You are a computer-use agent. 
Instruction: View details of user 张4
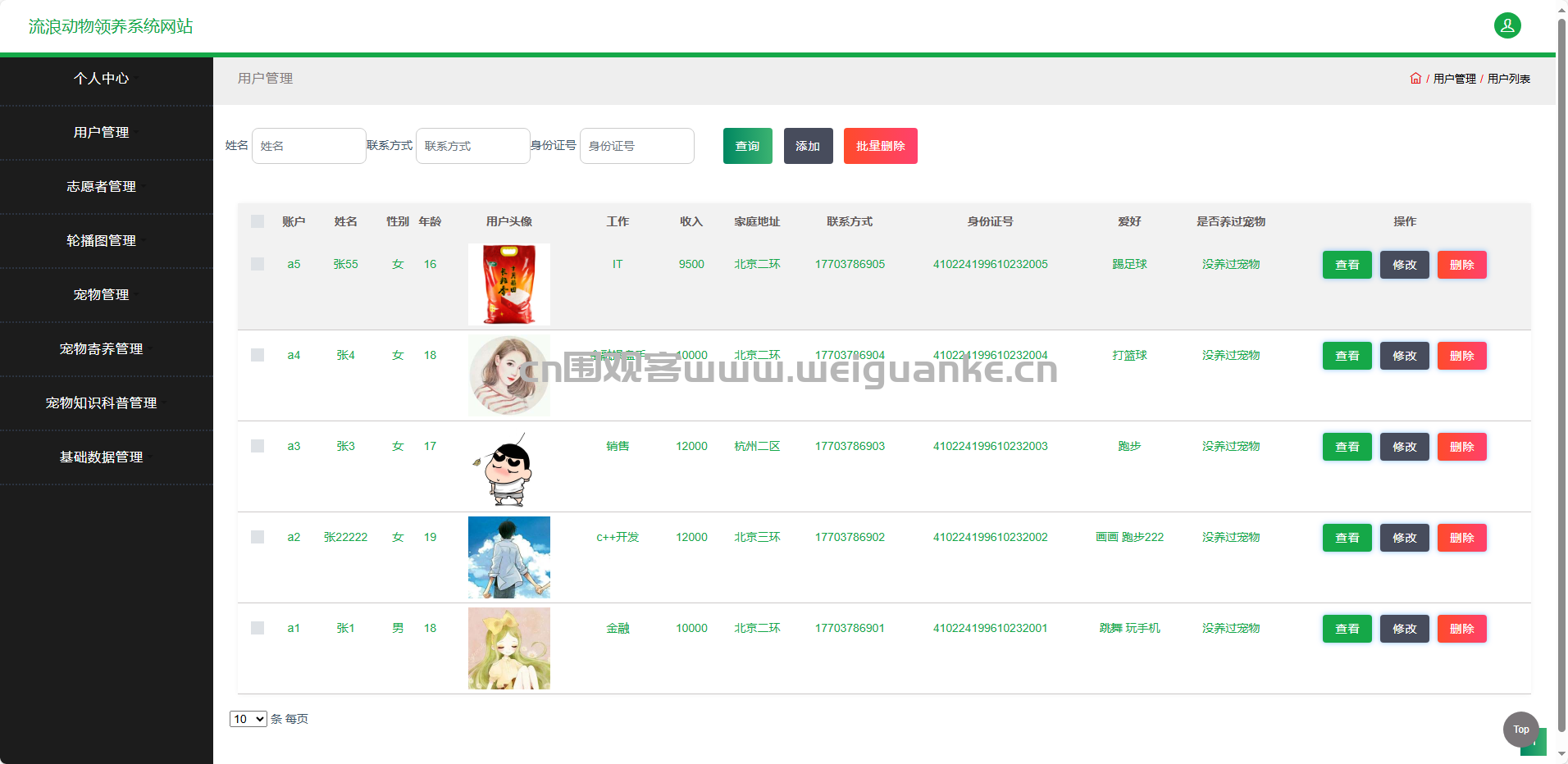click(x=1347, y=356)
